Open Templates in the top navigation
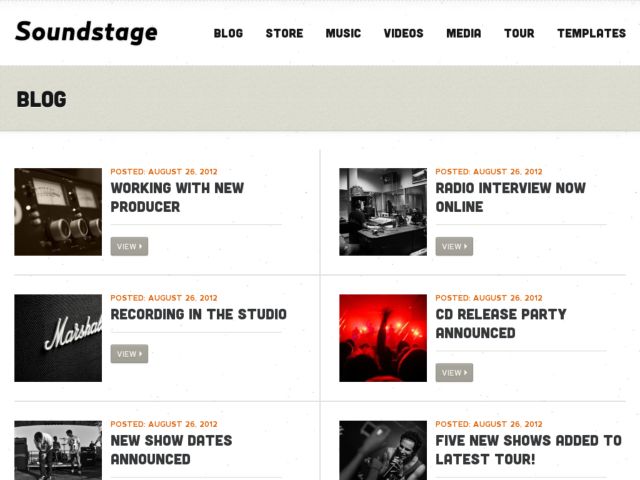 point(592,33)
